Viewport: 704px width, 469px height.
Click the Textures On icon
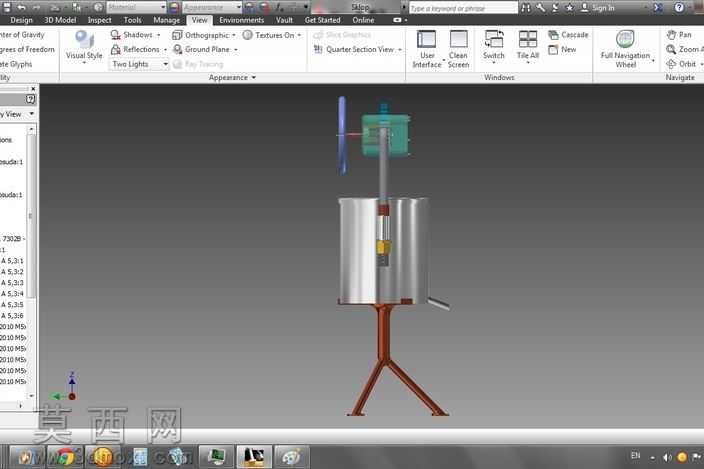tap(247, 35)
